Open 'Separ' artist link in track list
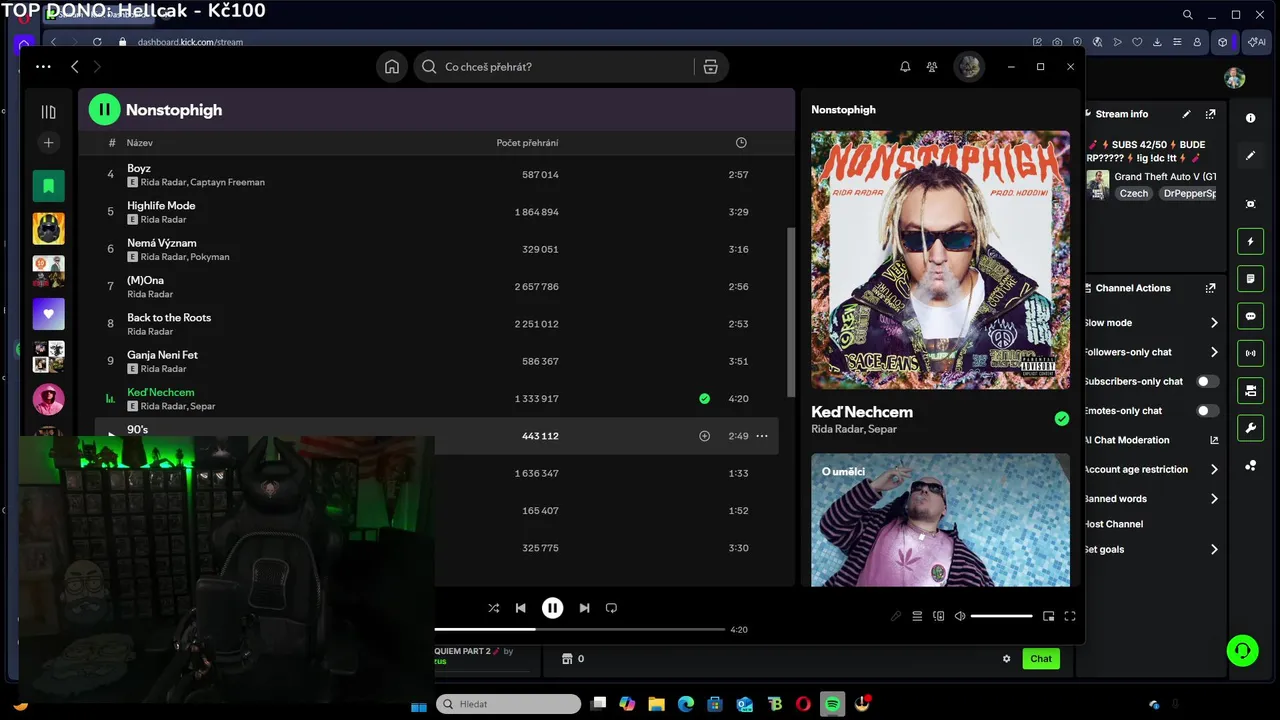 pos(203,407)
